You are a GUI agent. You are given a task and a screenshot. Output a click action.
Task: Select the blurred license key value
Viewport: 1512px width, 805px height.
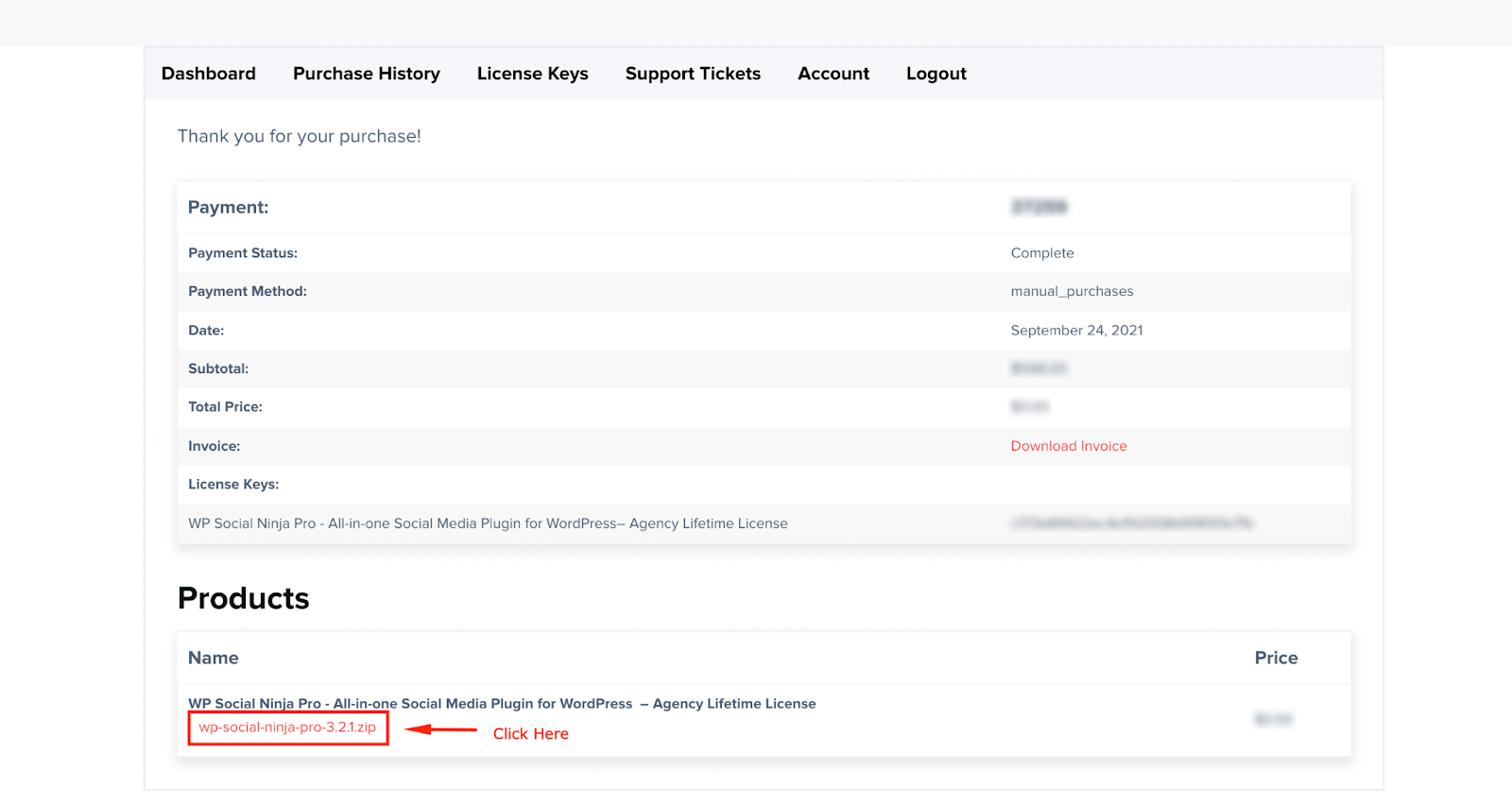click(1131, 523)
